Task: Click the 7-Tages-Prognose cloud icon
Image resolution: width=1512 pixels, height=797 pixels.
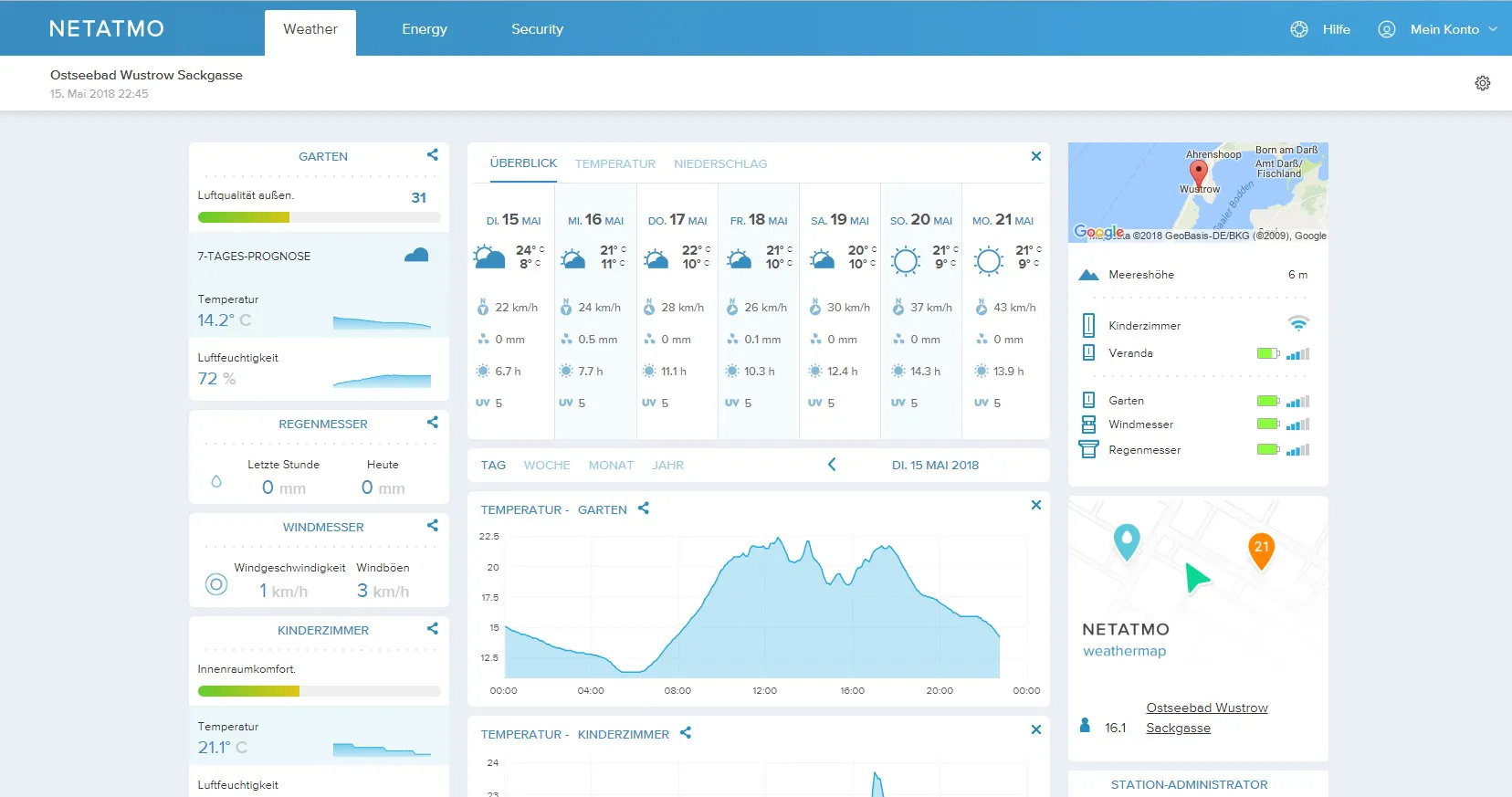Action: 416,256
